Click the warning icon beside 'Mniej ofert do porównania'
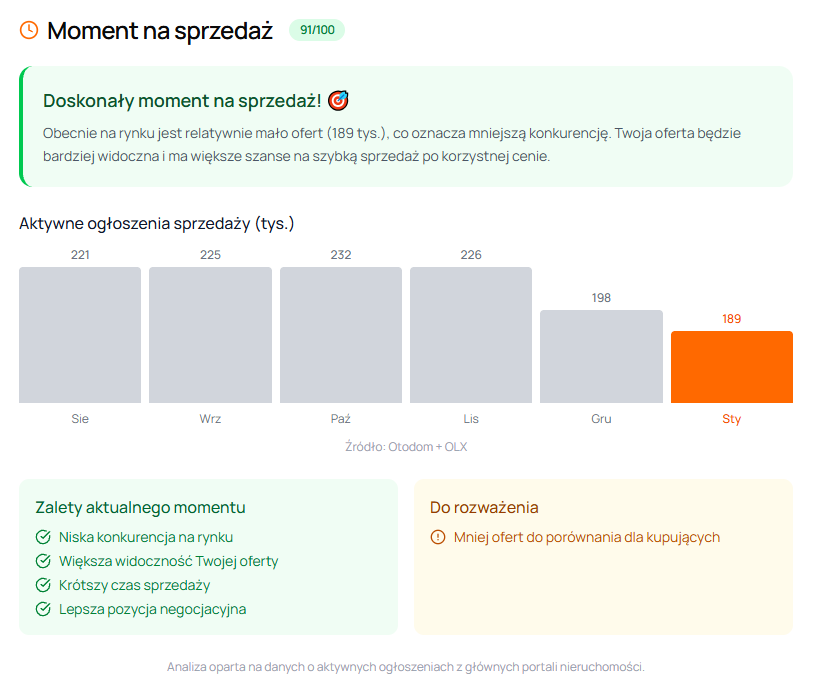813x691 pixels. (x=438, y=537)
